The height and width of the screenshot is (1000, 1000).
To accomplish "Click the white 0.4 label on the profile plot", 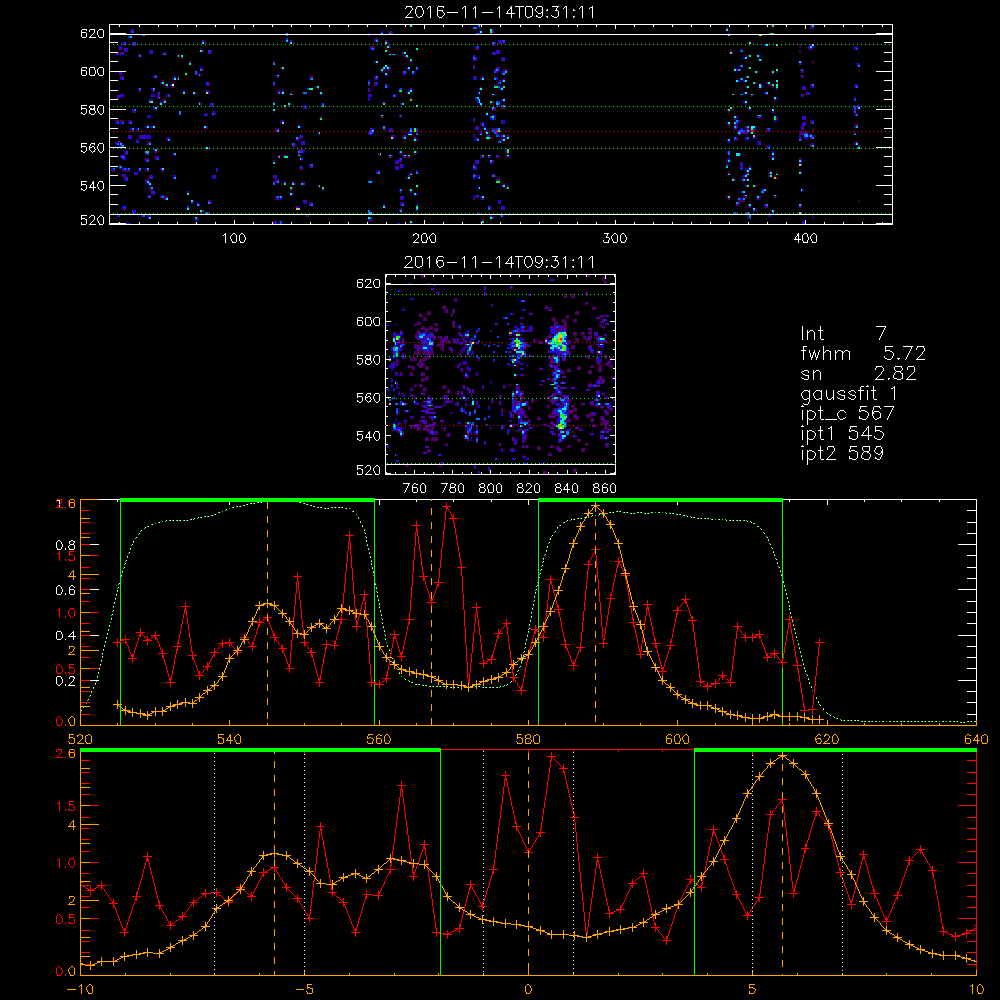I will [x=66, y=636].
